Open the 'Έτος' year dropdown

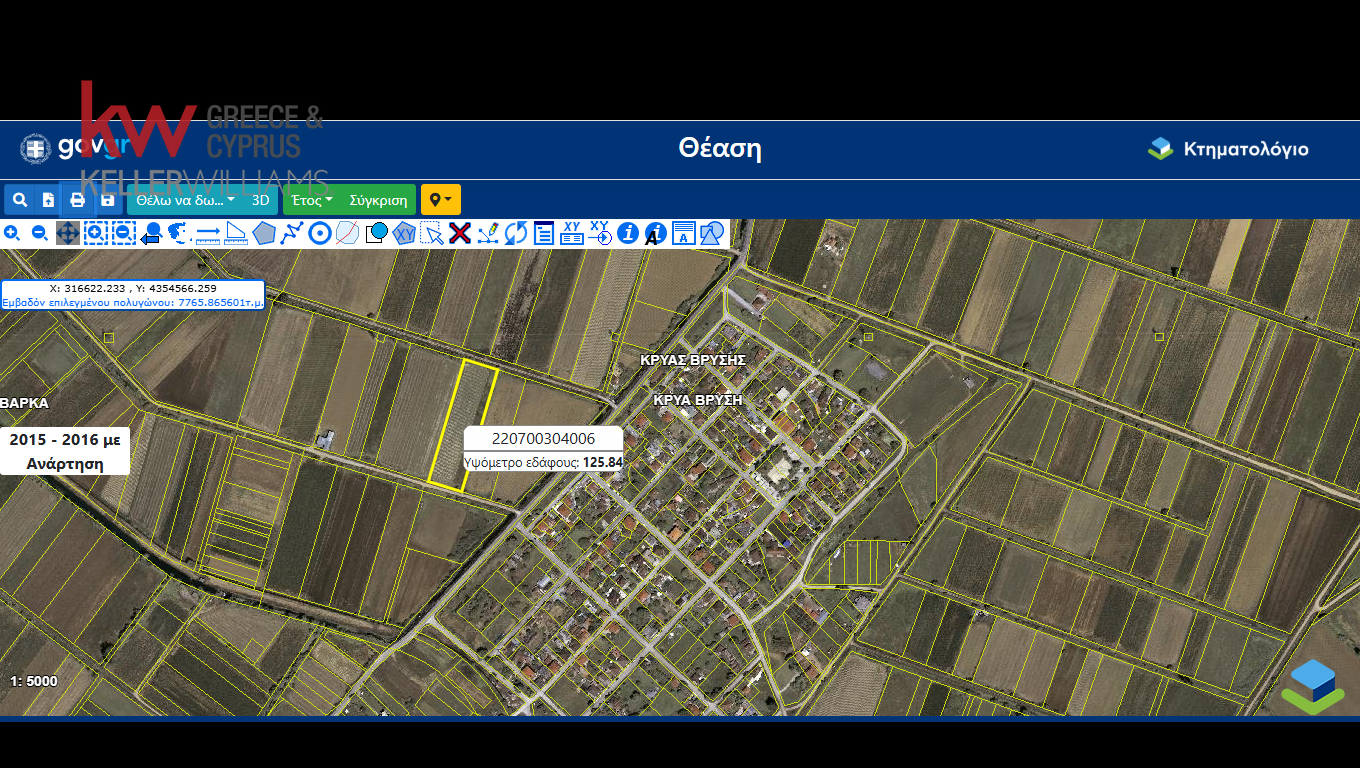coord(312,200)
